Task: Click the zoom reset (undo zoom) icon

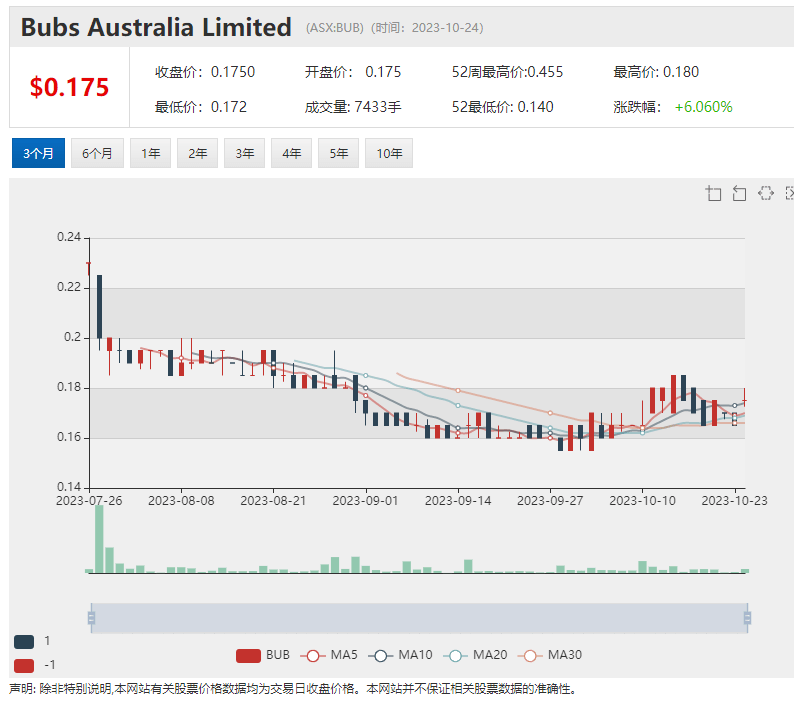Action: [x=740, y=194]
